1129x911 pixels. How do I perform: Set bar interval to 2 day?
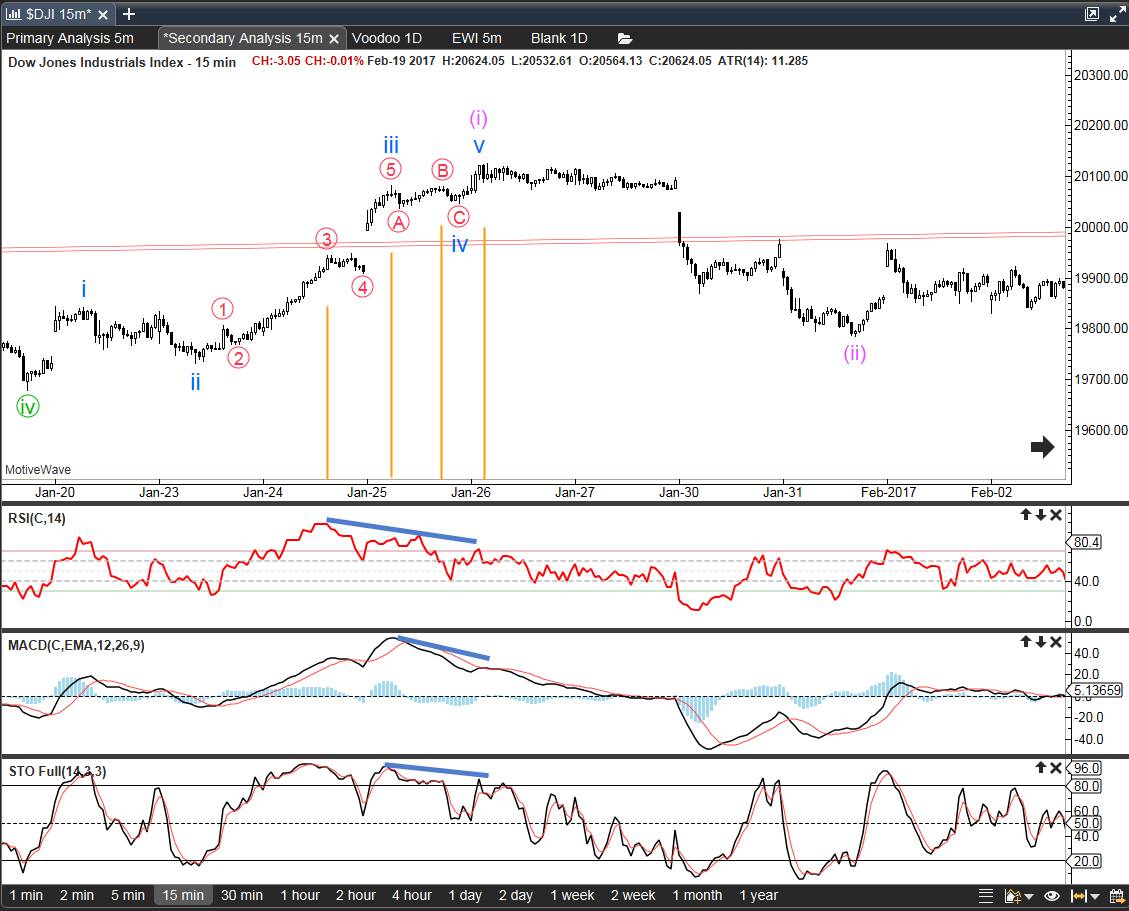[x=516, y=895]
